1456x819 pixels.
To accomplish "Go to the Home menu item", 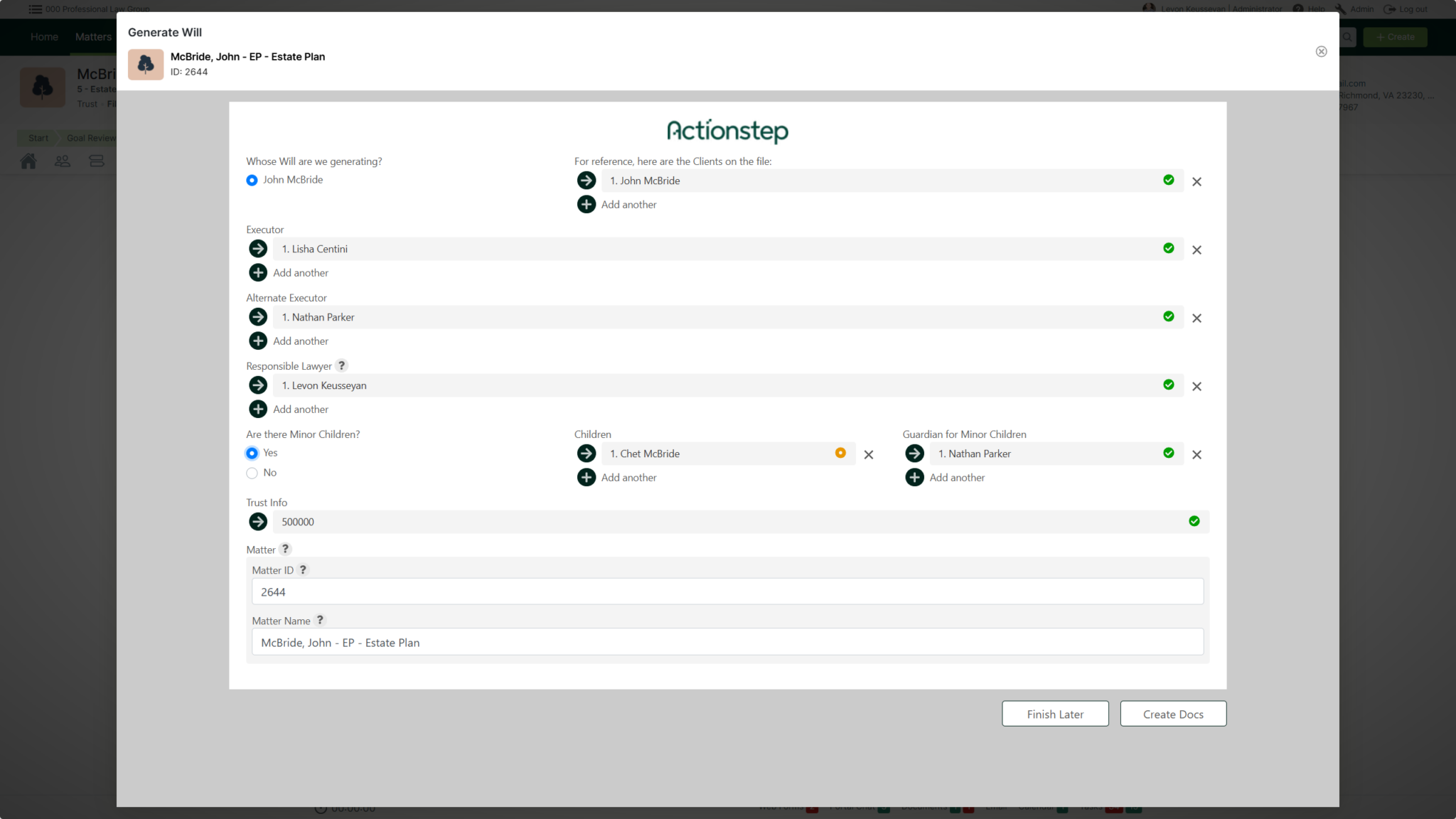I will coord(44,37).
